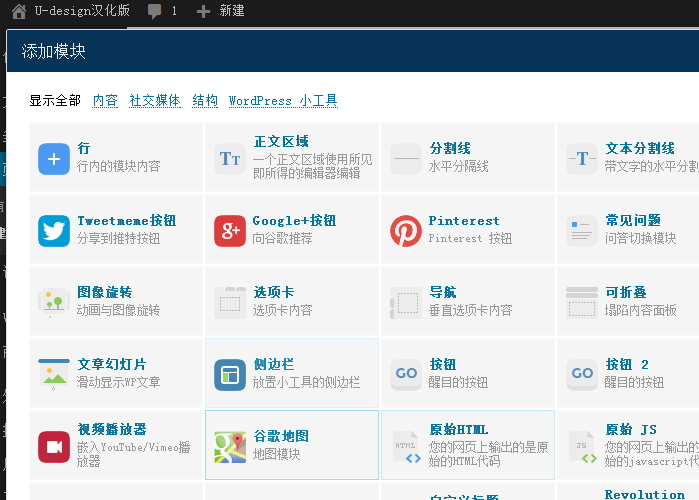Screen dimensions: 699x500
Task: Show all modules with 显示全部 filter
Action: [x=55, y=100]
